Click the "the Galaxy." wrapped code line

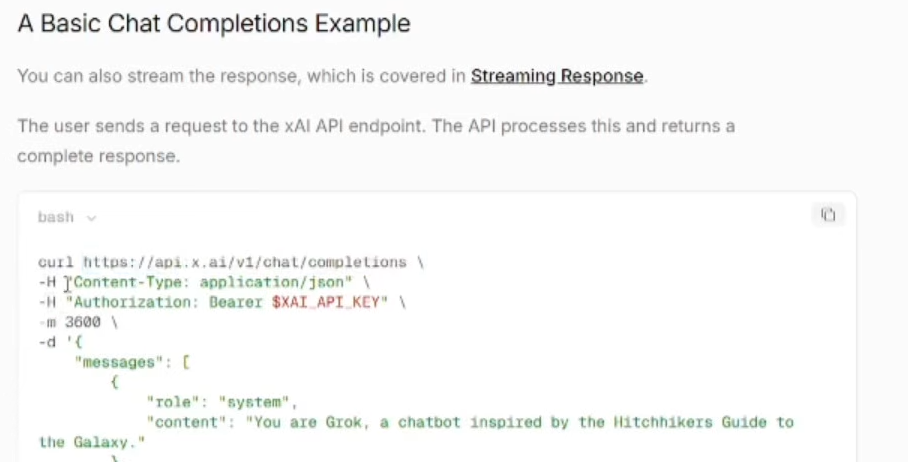pos(92,442)
